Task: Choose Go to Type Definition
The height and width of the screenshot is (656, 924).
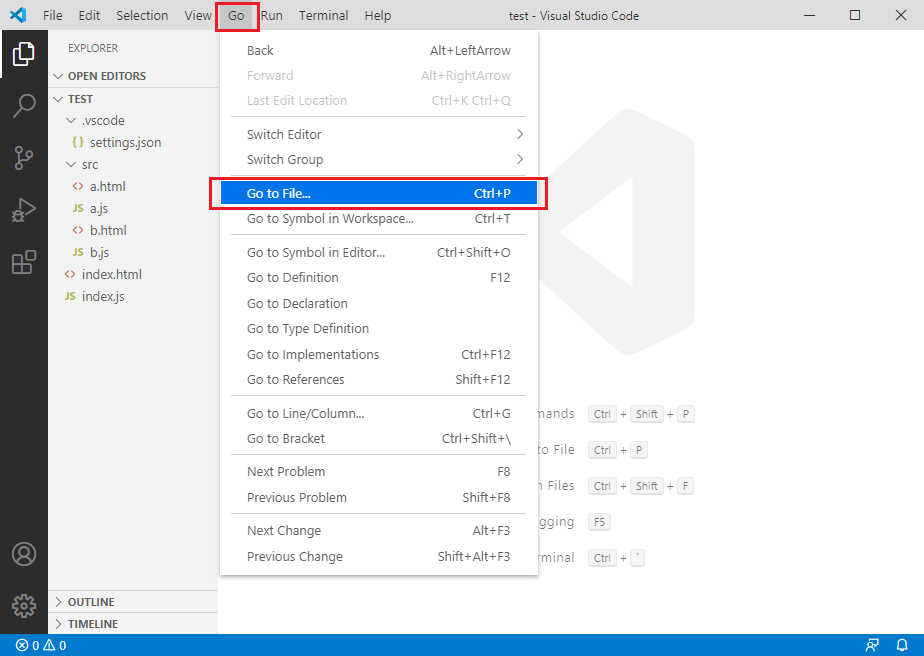Action: (x=378, y=329)
